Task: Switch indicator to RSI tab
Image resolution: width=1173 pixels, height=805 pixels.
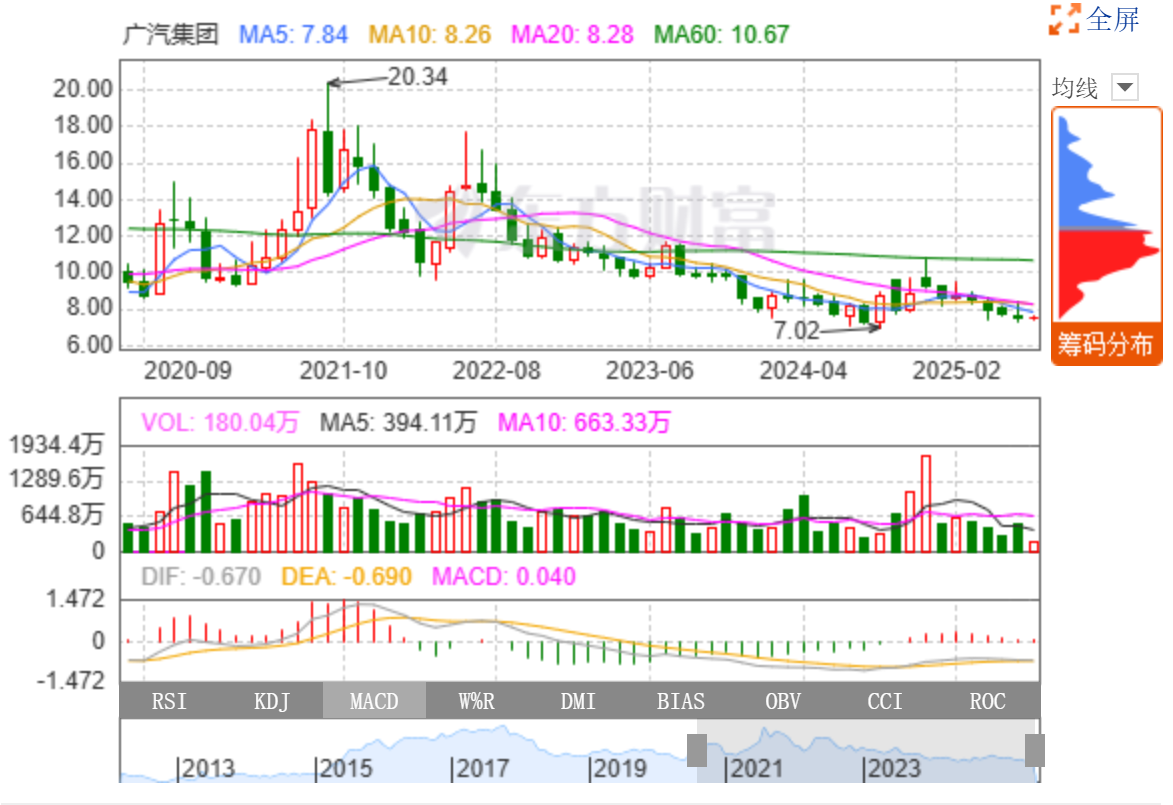Action: click(169, 701)
